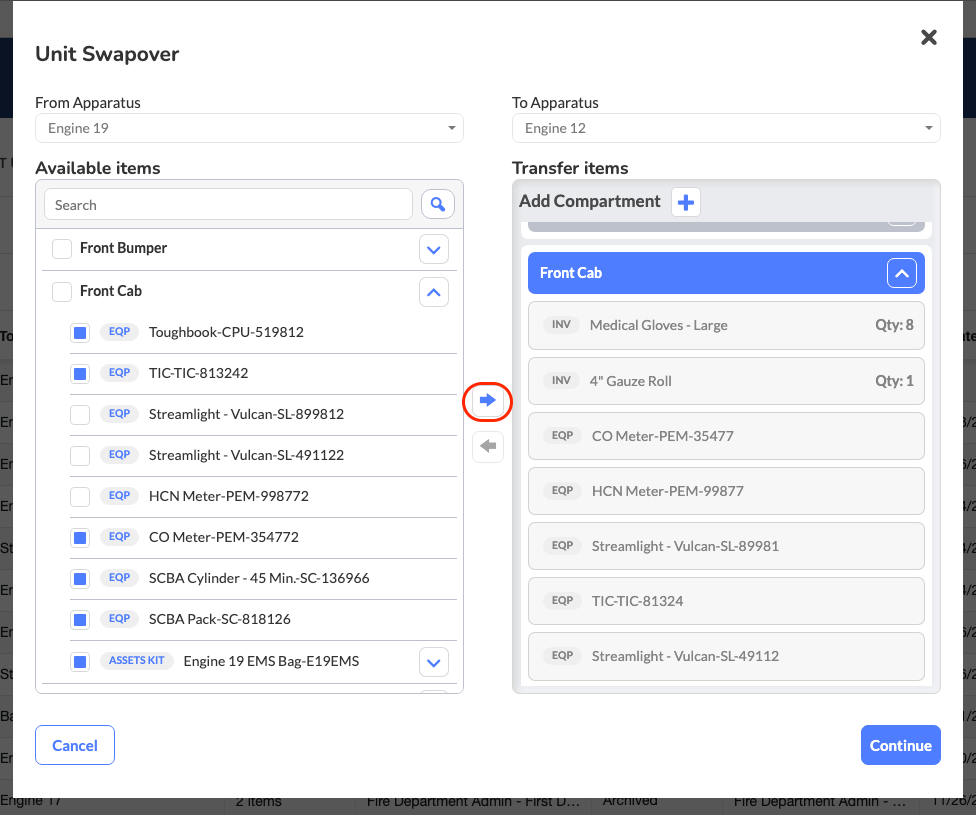Uncheck TIC-TIC-813242 checkbox
This screenshot has width=976, height=815.
(x=80, y=374)
